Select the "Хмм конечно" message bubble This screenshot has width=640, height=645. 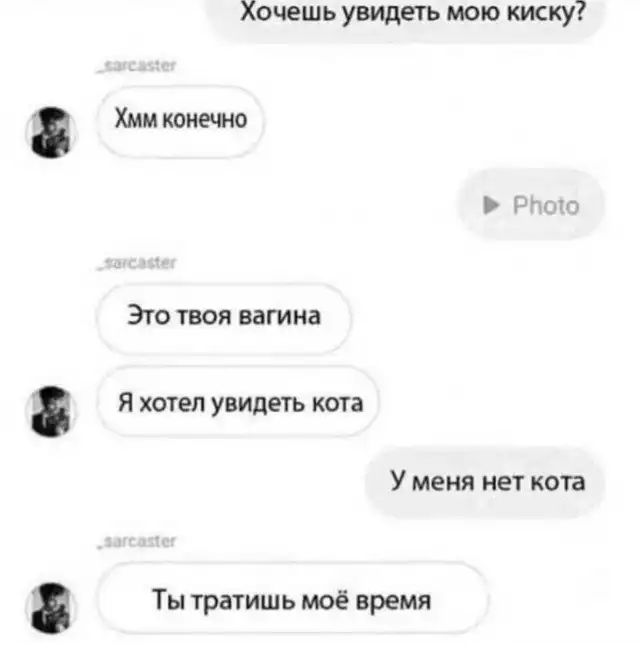(181, 122)
